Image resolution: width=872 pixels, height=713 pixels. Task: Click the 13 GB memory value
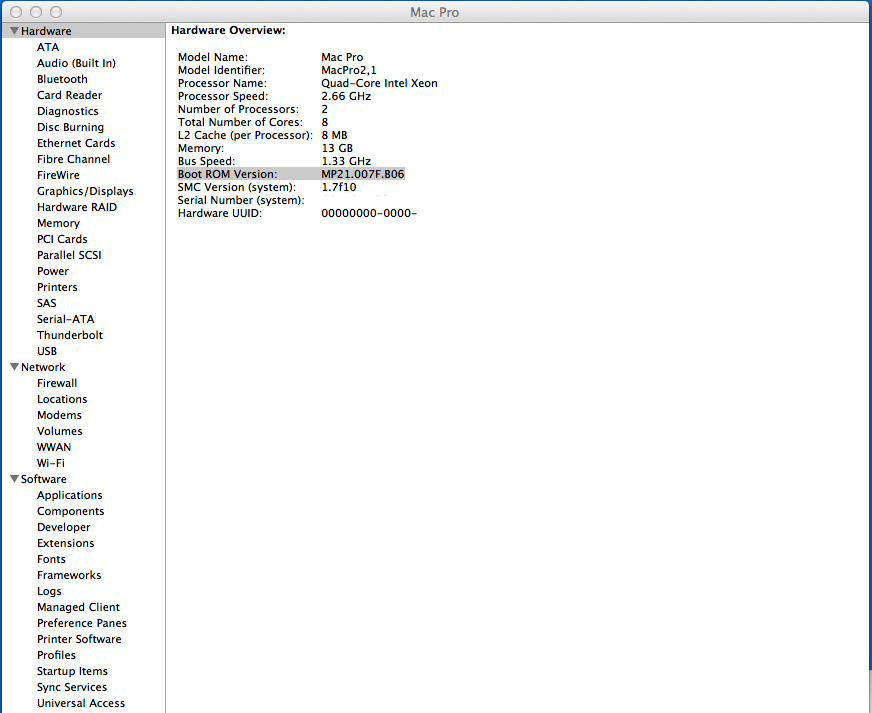click(x=337, y=148)
